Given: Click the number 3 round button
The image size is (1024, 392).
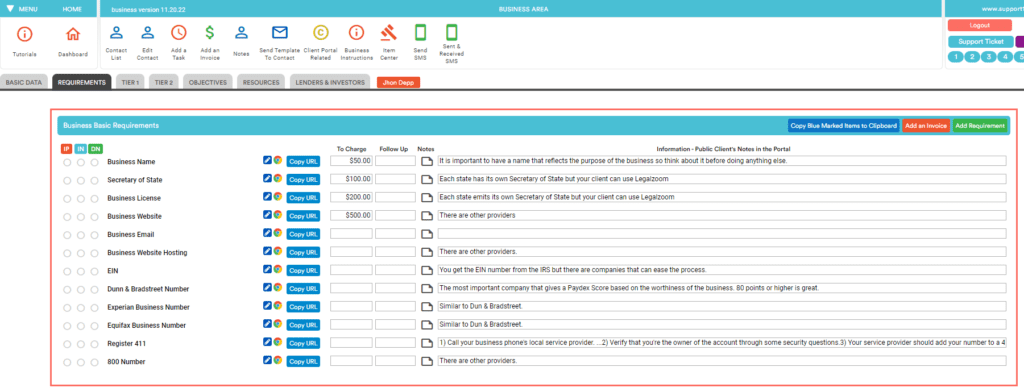Looking at the screenshot, I should pos(989,57).
